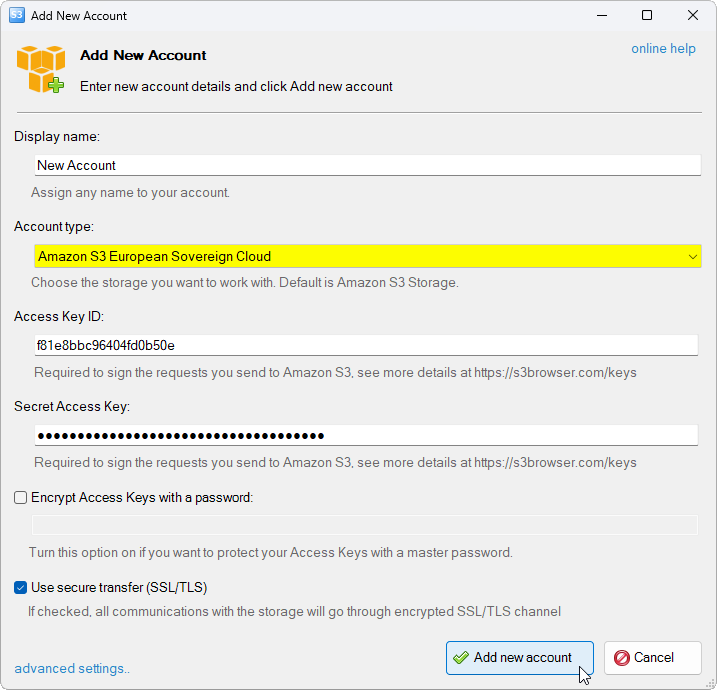
Task: Click the 'Choose the storage you want to work with' hint
Action: point(245,283)
